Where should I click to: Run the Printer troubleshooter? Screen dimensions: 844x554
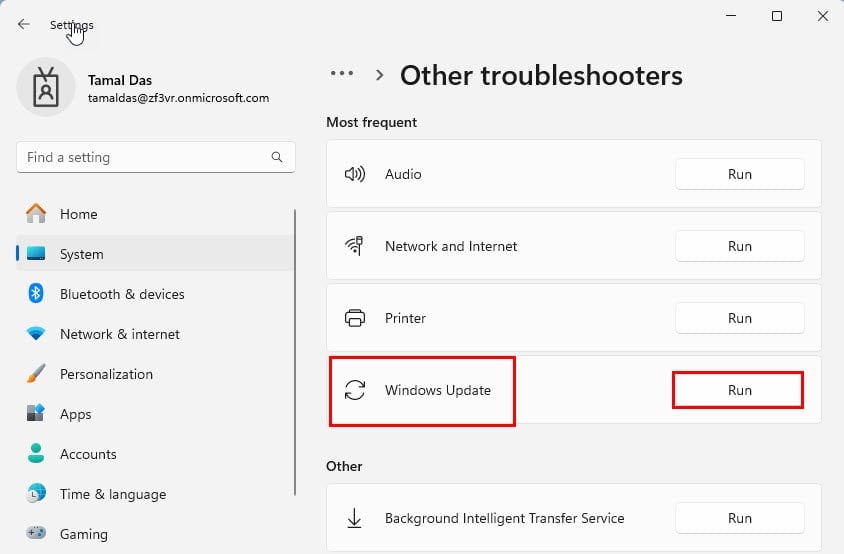click(x=740, y=318)
